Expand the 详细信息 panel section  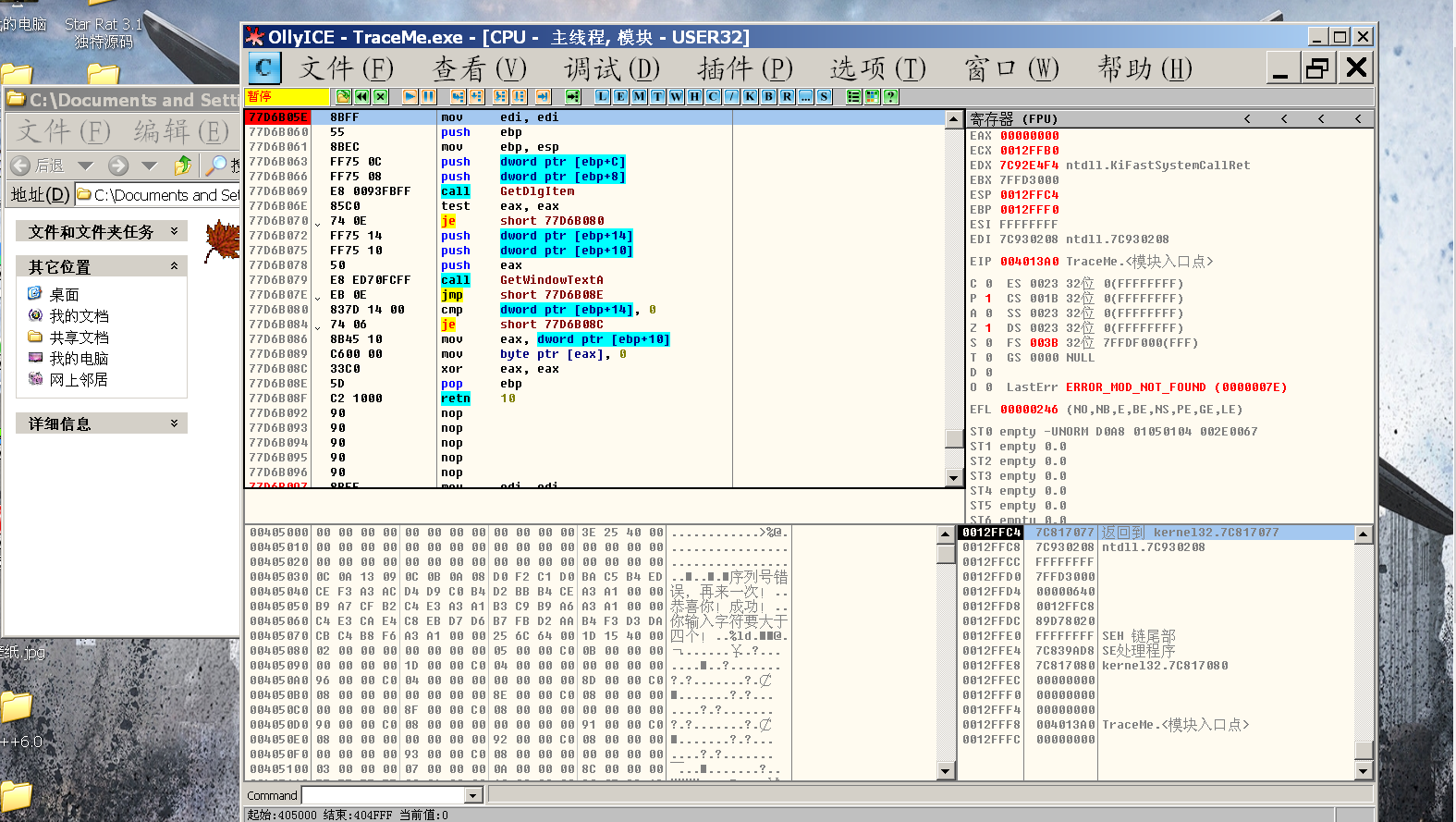tap(174, 423)
